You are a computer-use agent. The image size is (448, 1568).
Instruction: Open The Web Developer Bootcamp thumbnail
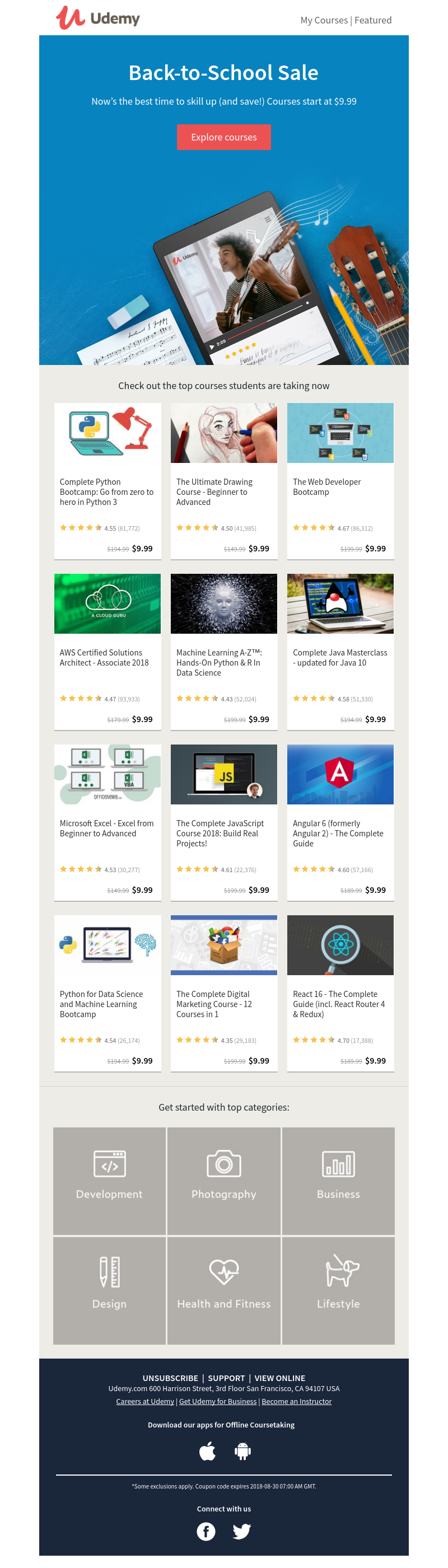pos(340,433)
